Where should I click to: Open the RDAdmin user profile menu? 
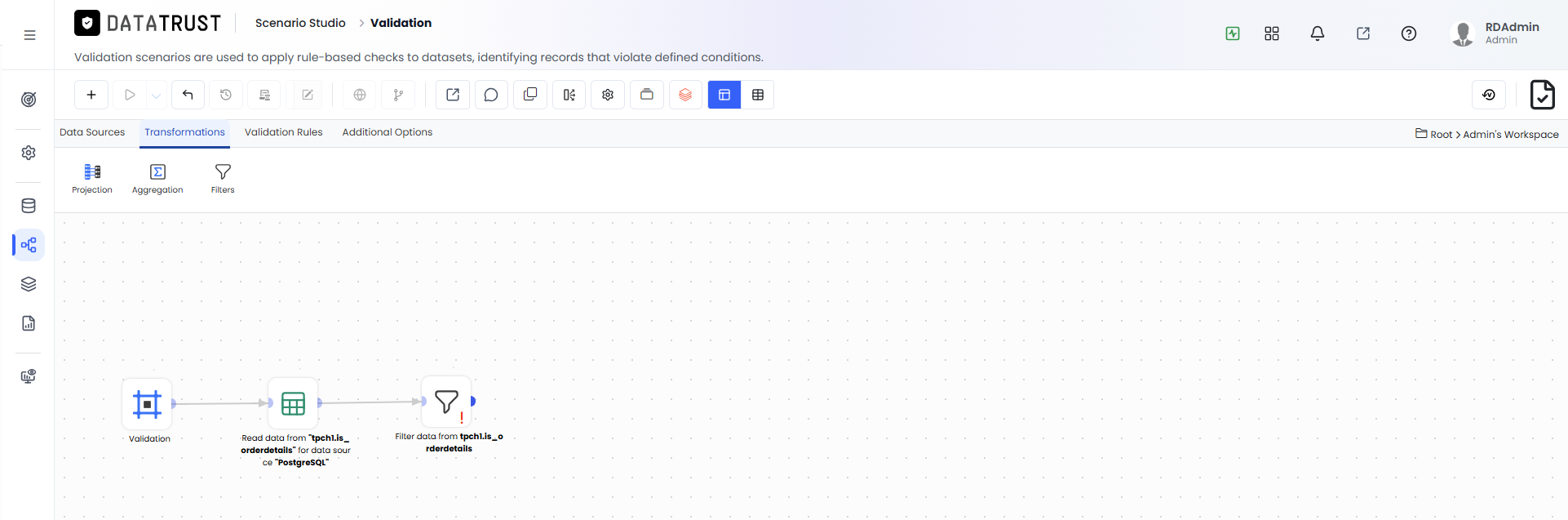[x=1495, y=33]
